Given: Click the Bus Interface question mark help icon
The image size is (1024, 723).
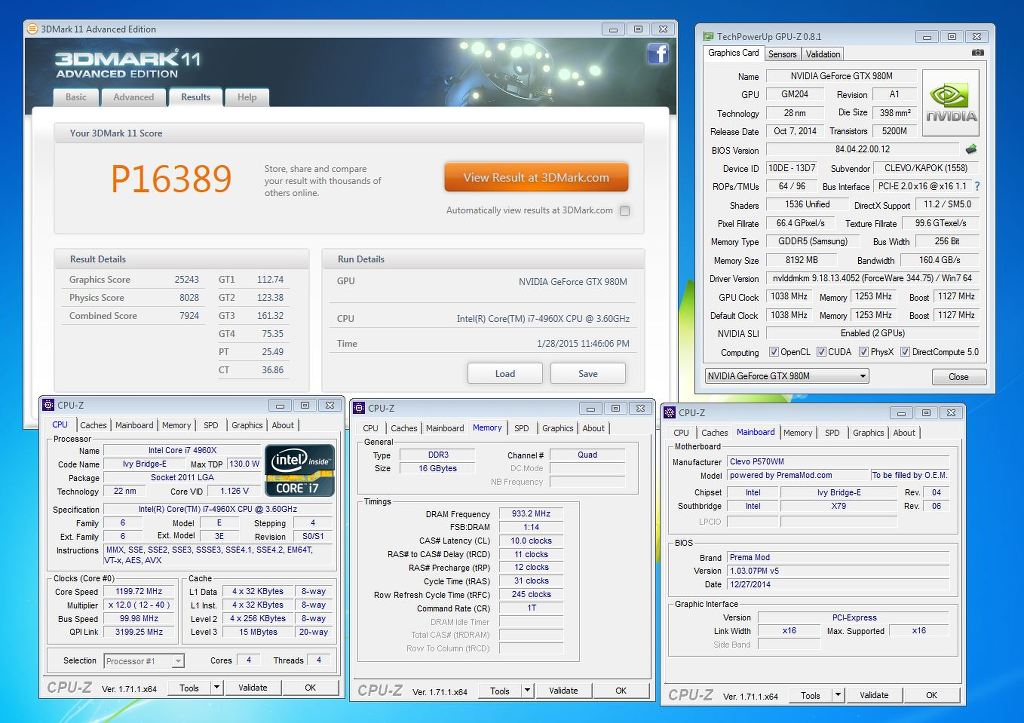Looking at the screenshot, I should [978, 186].
